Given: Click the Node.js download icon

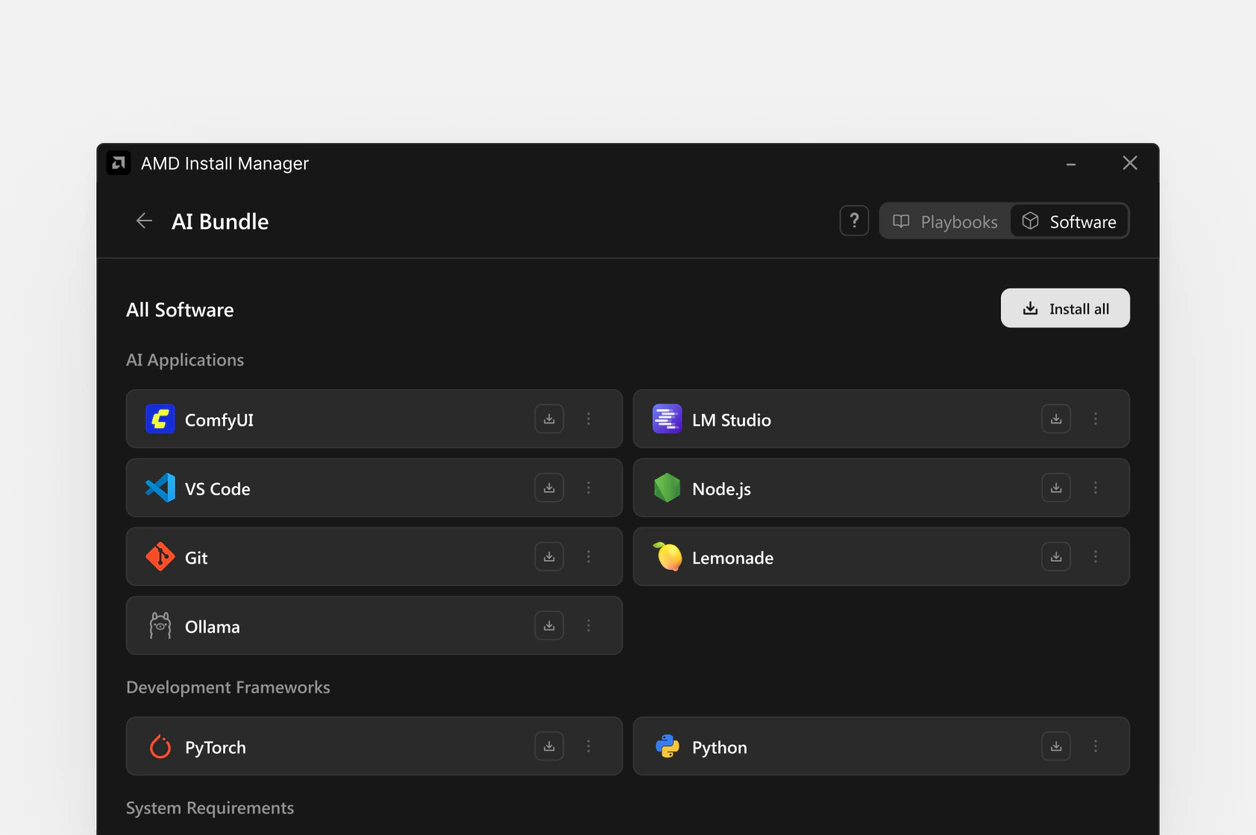Looking at the screenshot, I should click(1056, 488).
